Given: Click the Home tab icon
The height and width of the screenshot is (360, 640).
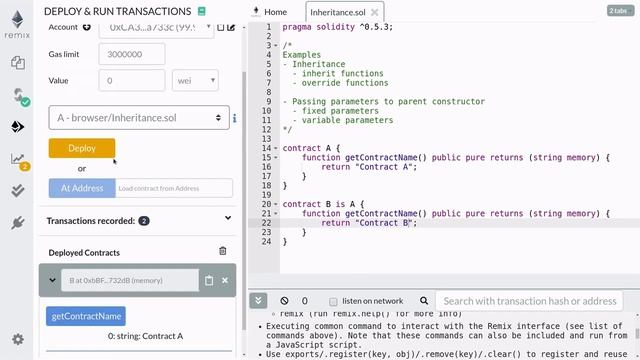Looking at the screenshot, I should (x=256, y=11).
